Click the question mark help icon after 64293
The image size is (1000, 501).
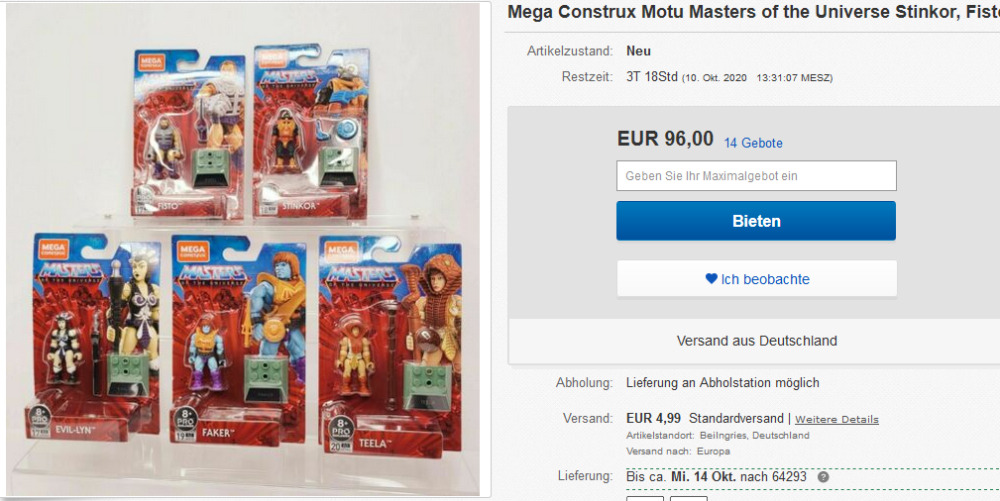[x=823, y=477]
